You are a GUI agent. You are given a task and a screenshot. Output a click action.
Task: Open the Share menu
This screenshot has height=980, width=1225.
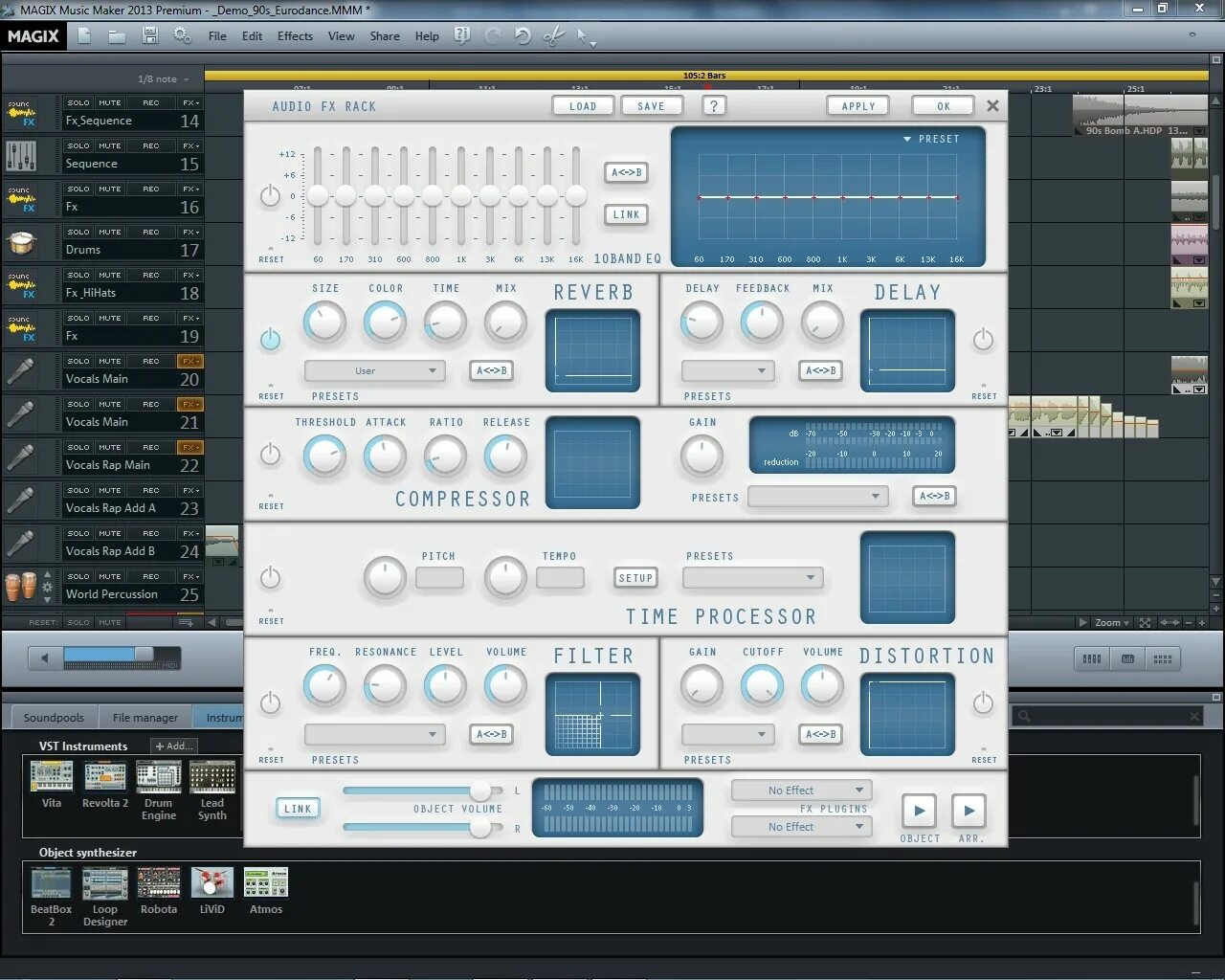pyautogui.click(x=385, y=36)
